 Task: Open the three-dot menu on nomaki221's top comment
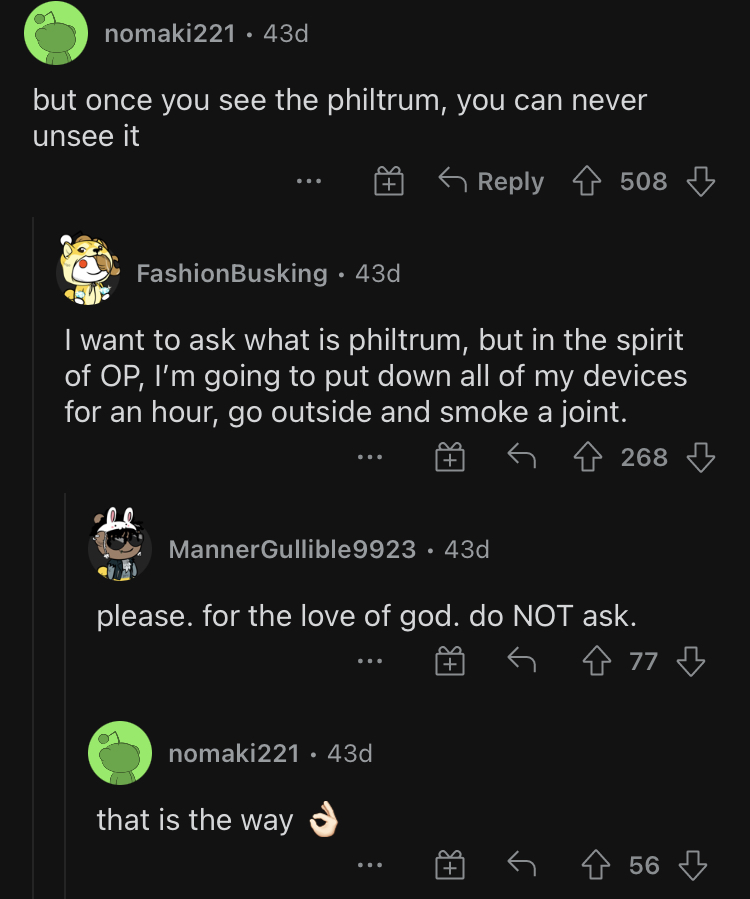(308, 181)
